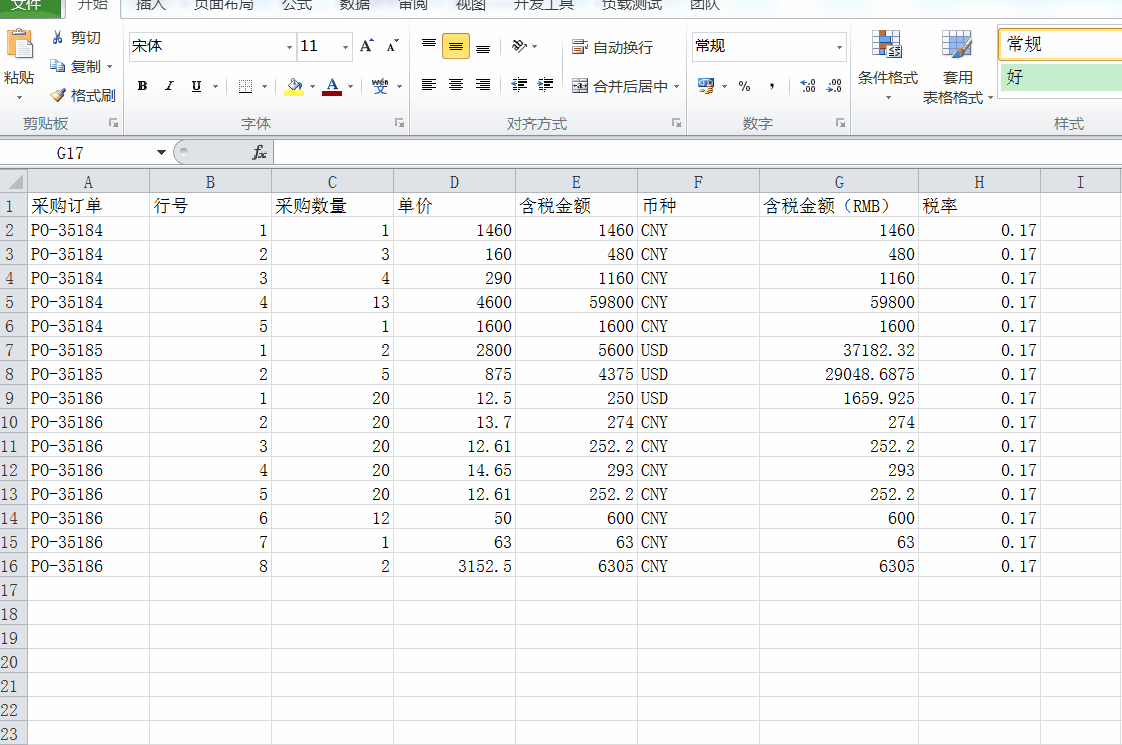Open Name Box dropdown arrow
Viewport: 1122px width, 745px height.
coord(161,152)
